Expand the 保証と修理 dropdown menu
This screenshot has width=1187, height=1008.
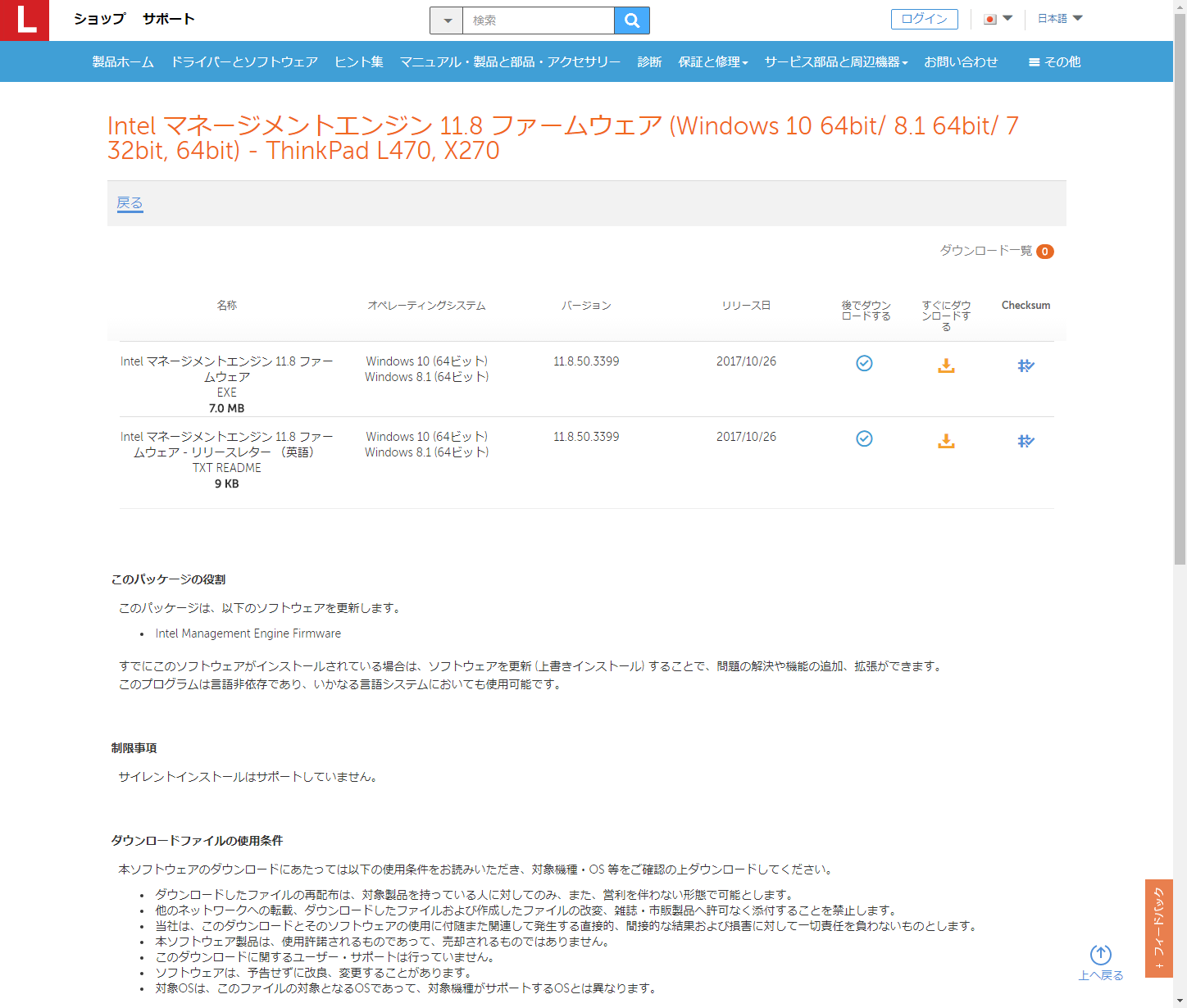pos(713,61)
